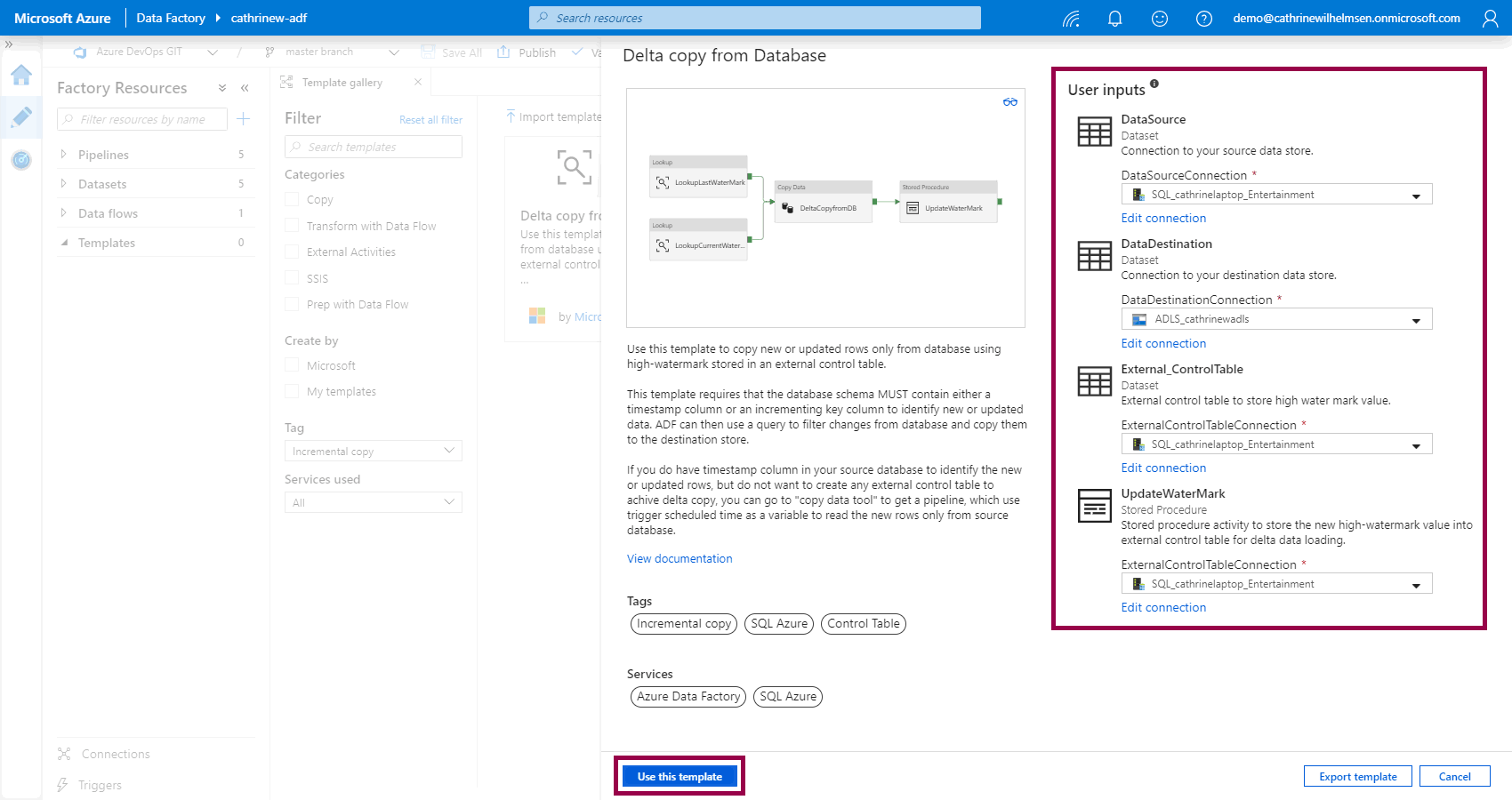1512x800 pixels.
Task: Check the Copy category checkbox
Action: point(292,200)
